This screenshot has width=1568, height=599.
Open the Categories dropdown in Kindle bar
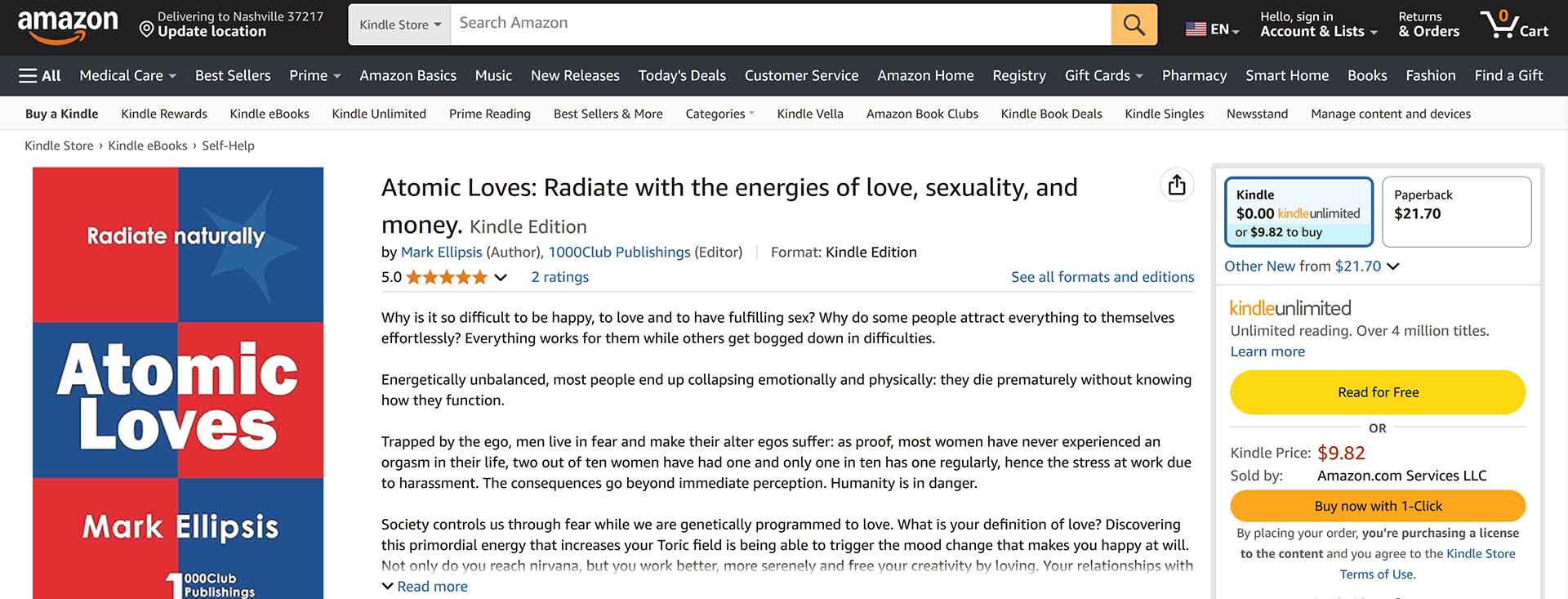tap(719, 114)
